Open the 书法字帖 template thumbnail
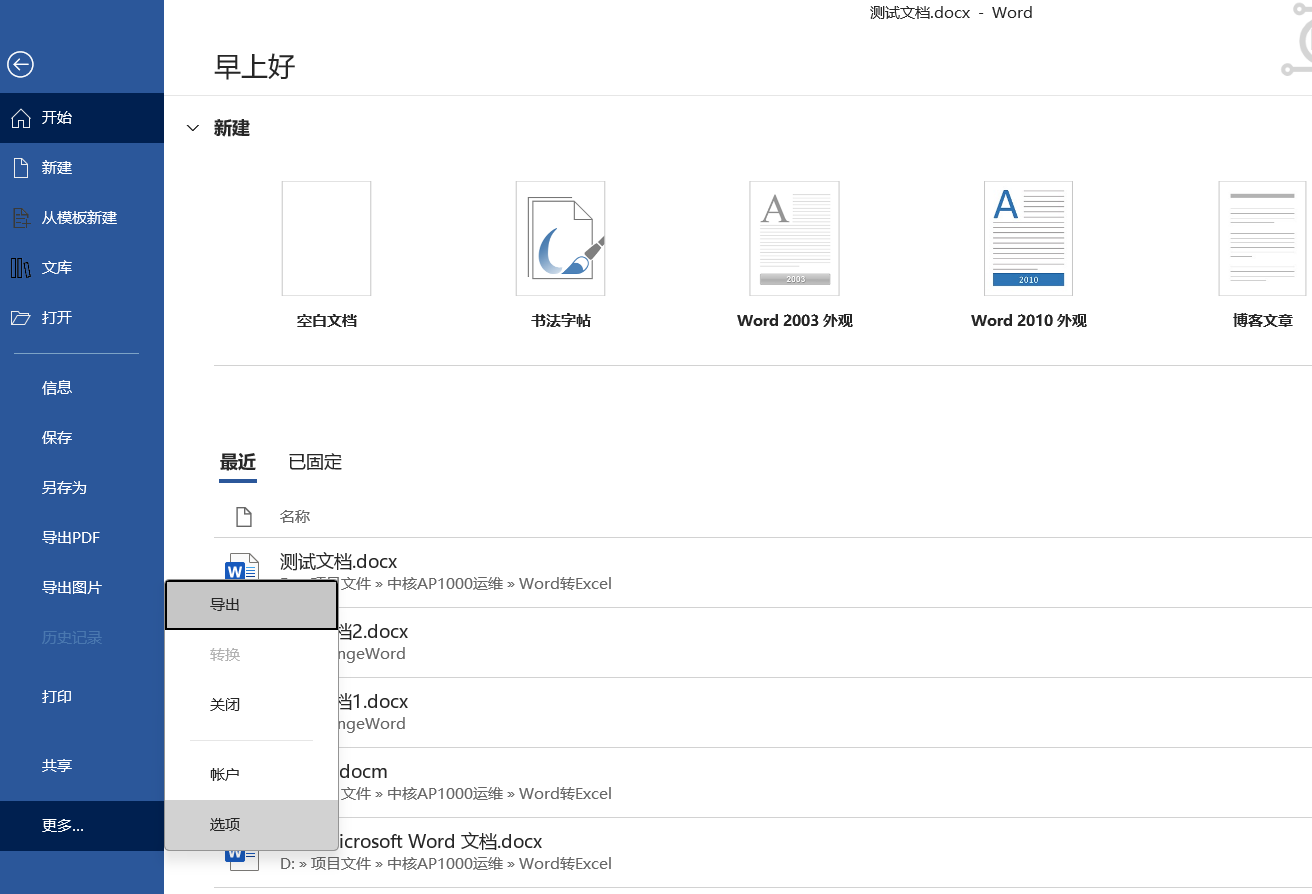 [561, 238]
